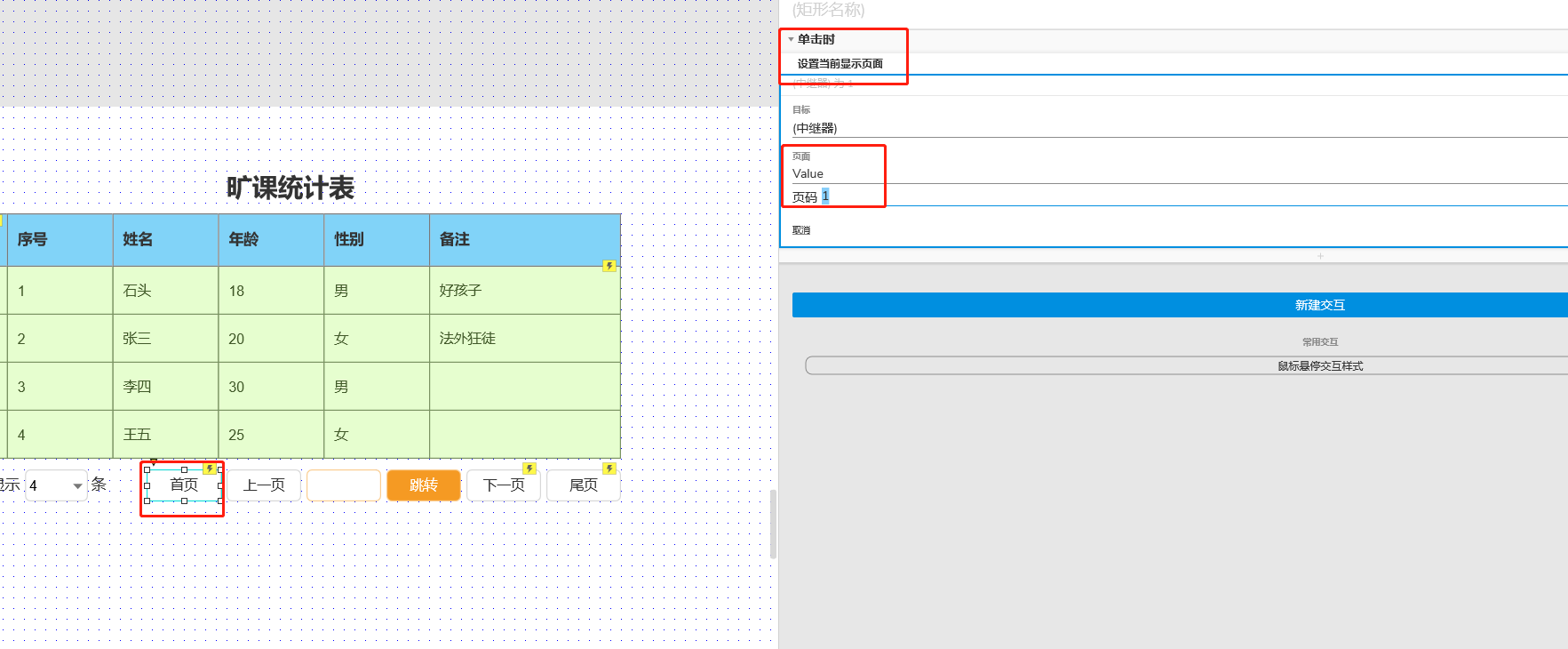Click the repeater's lightning badge beside 备注 header
1568x649 pixels.
click(609, 266)
